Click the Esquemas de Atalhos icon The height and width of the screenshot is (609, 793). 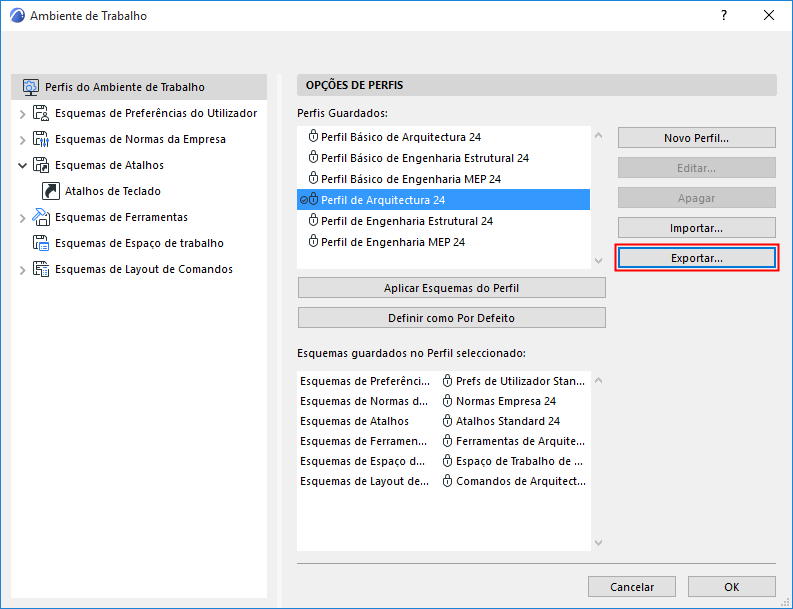[x=41, y=165]
